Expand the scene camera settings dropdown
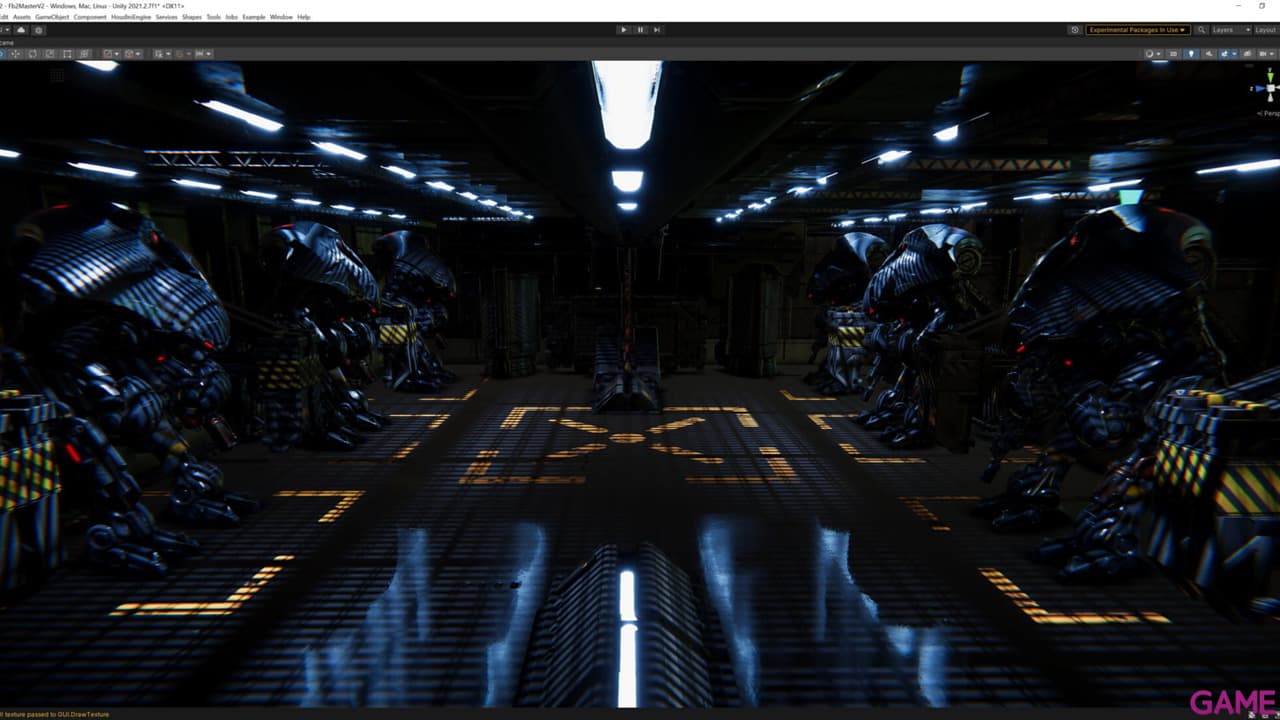 point(1265,54)
